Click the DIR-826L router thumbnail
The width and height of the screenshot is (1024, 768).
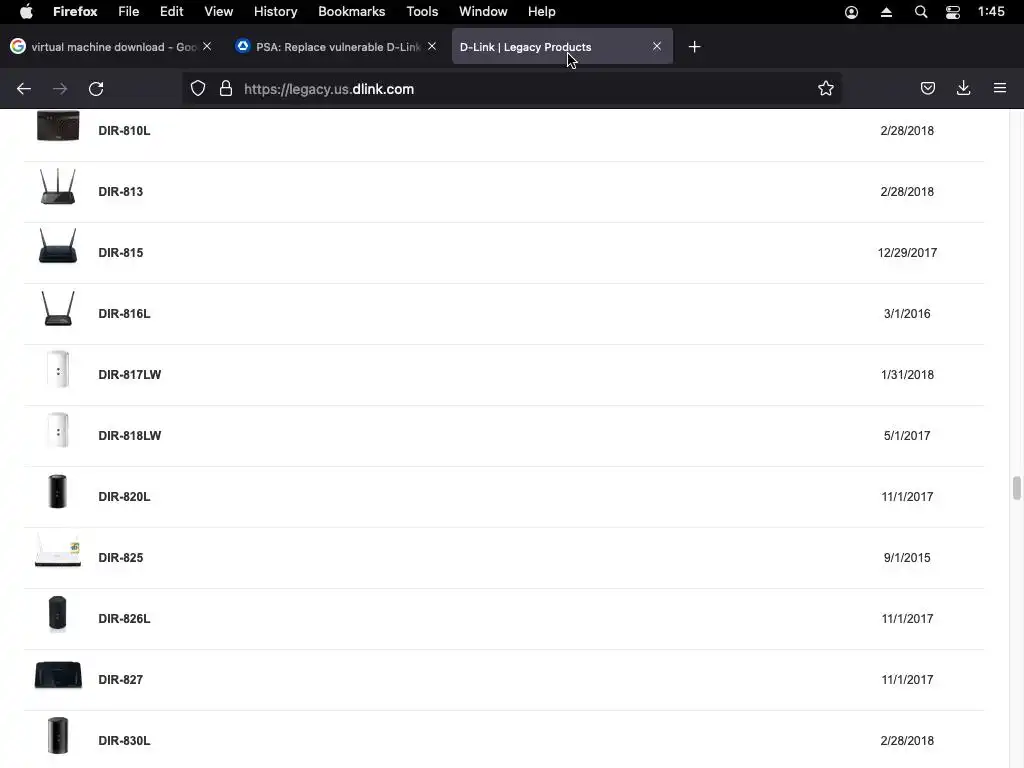coord(58,614)
